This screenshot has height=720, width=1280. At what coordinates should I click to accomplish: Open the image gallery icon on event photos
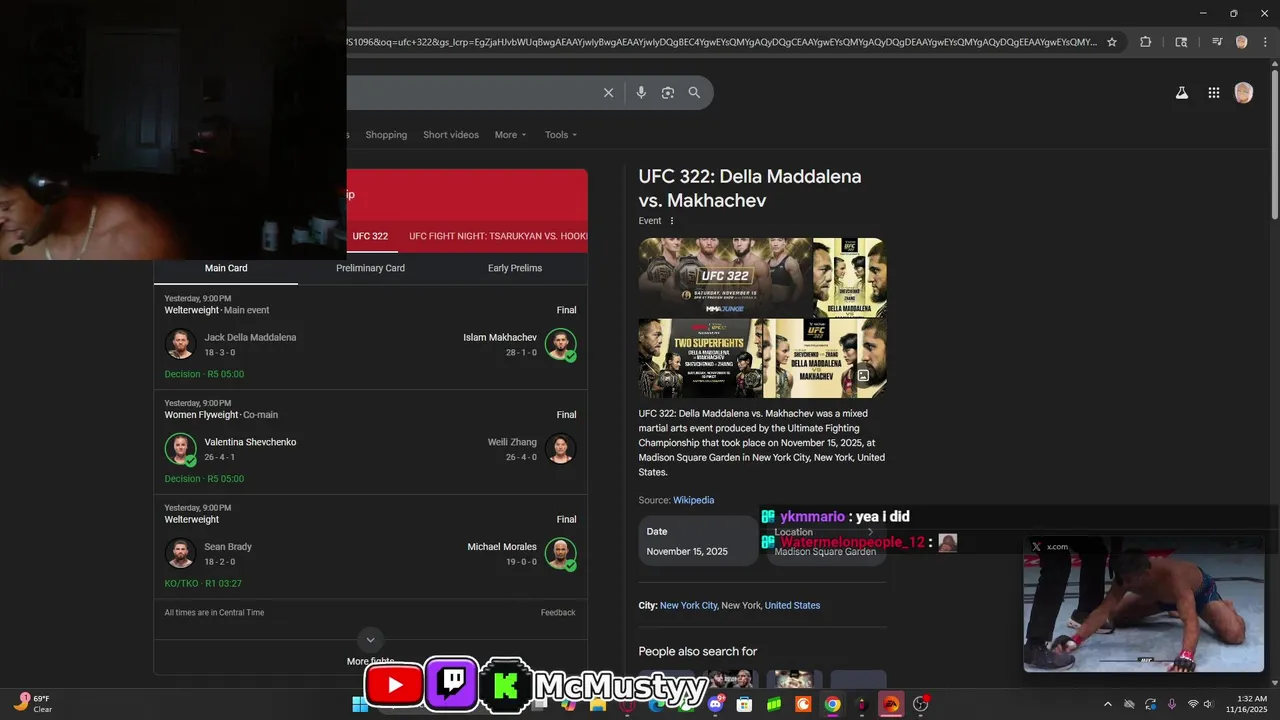863,376
